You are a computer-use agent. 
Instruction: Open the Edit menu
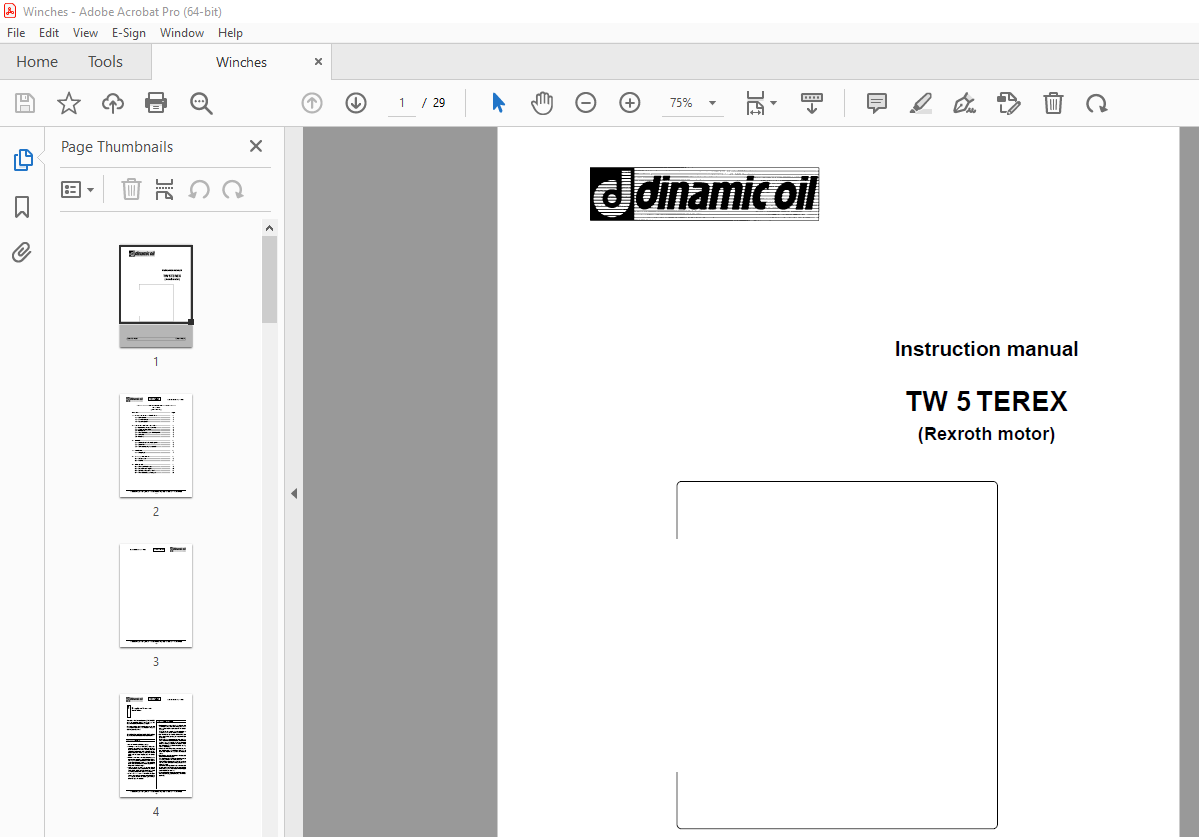pos(49,33)
